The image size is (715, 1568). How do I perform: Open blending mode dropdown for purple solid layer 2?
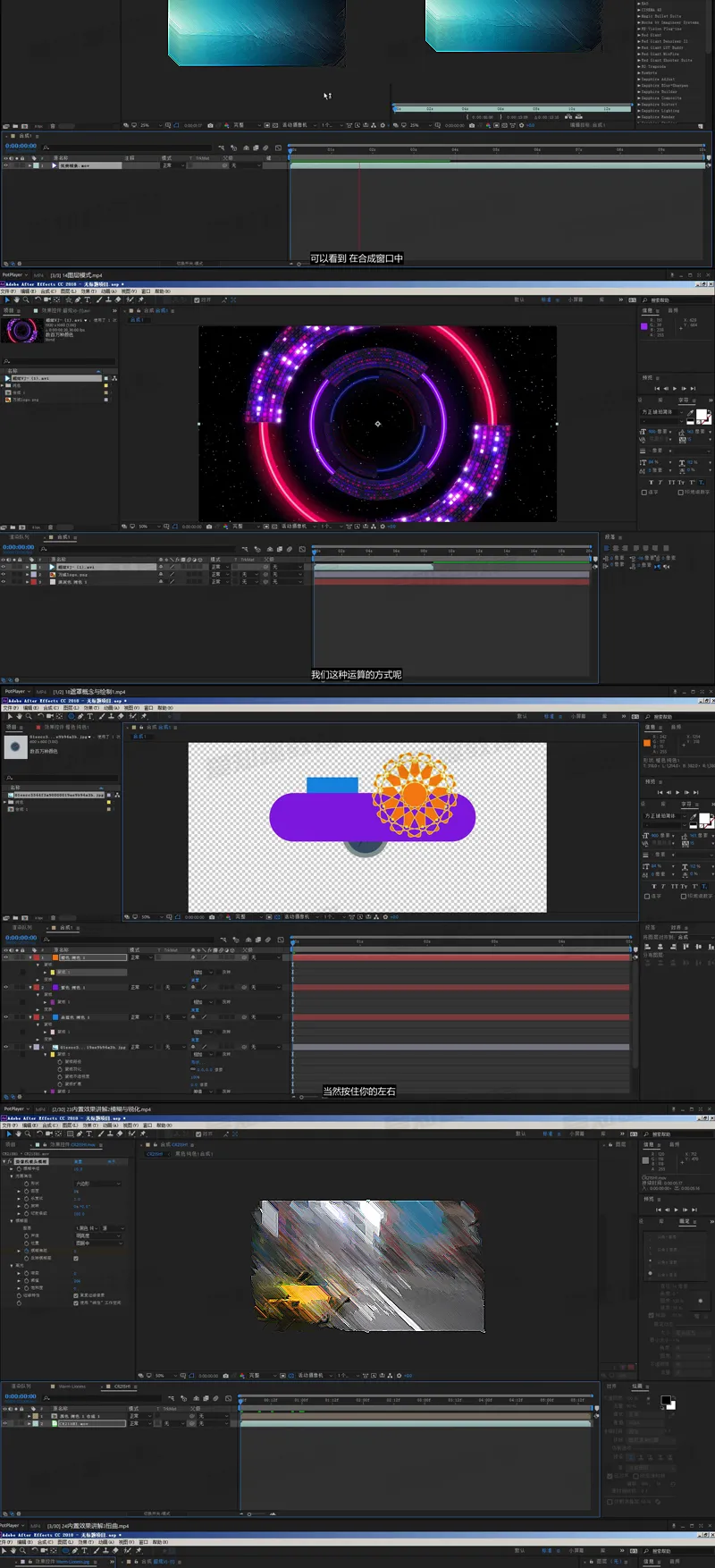(141, 987)
